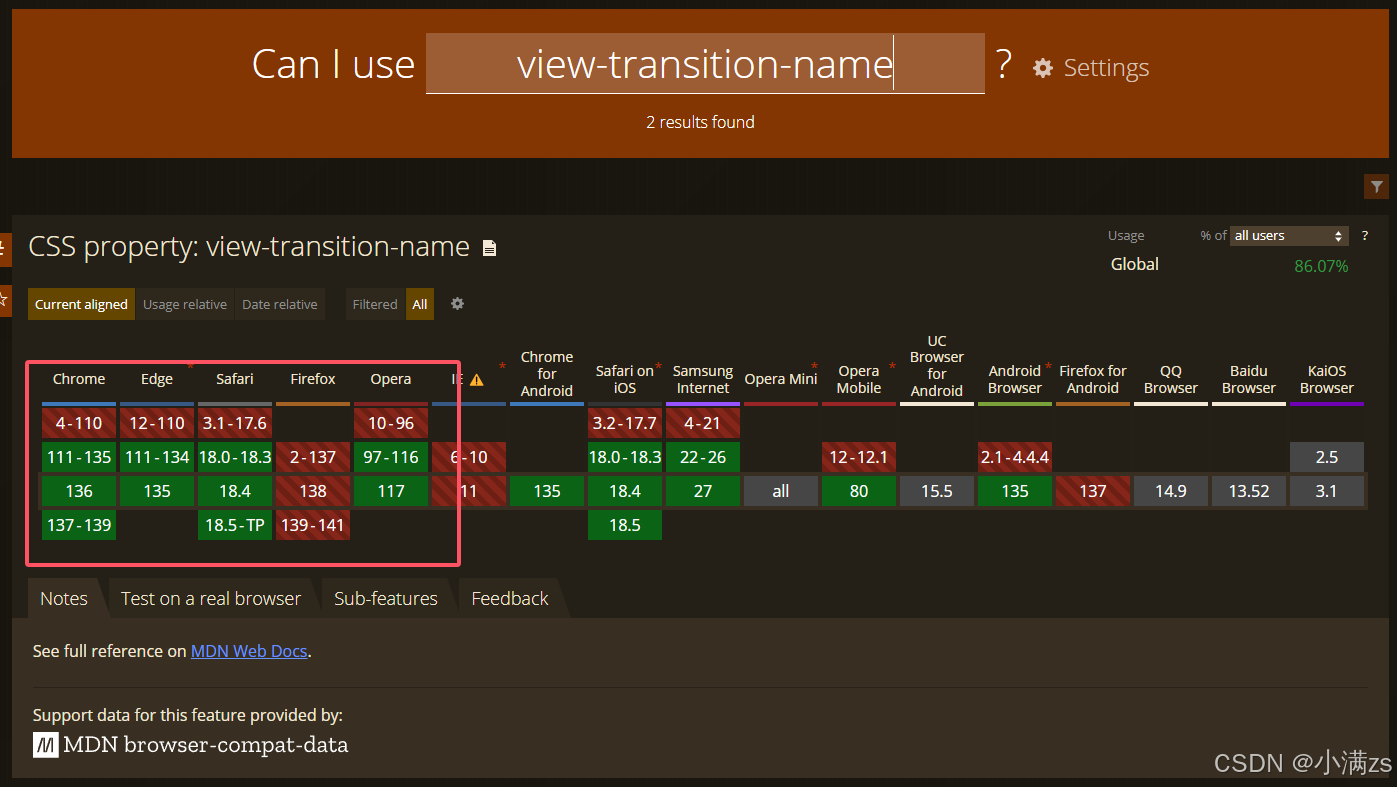This screenshot has width=1397, height=787.
Task: Click Edge 111-134 cell
Action: coord(157,457)
